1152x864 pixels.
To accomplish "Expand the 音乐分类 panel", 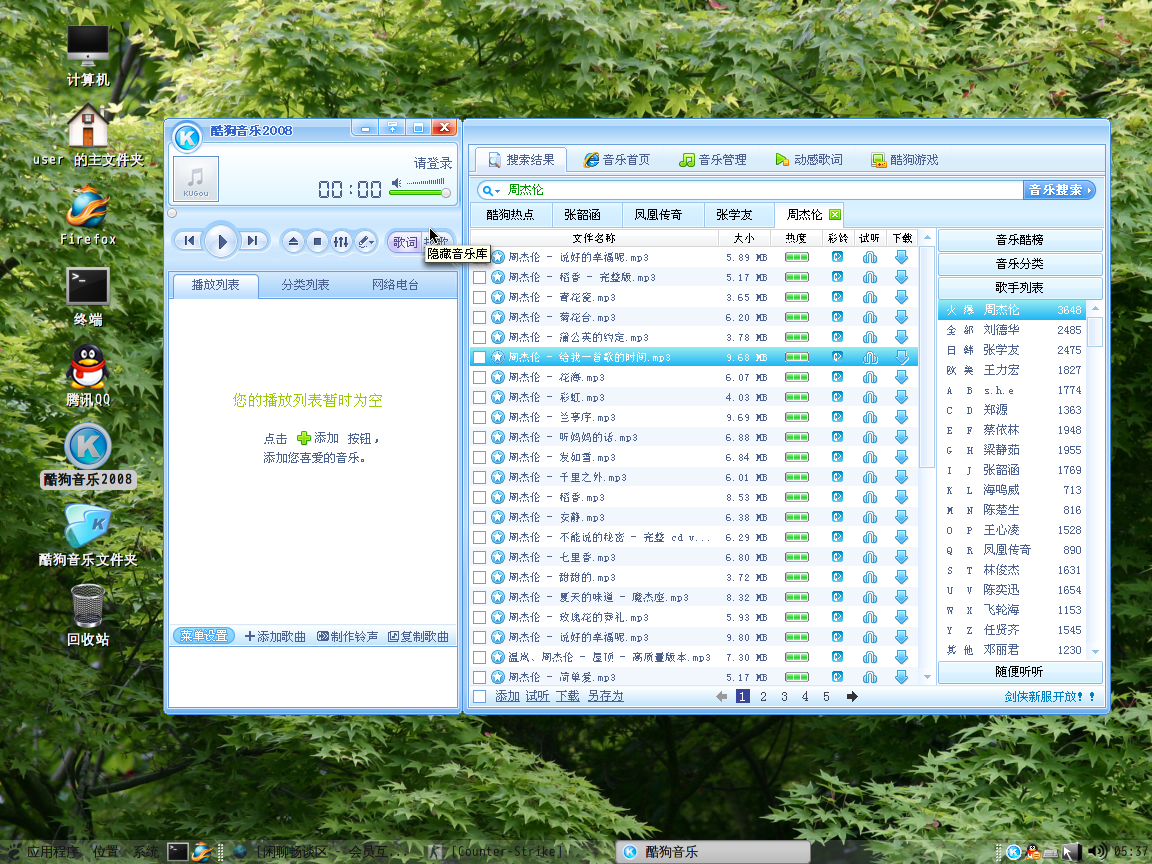I will tap(1020, 264).
